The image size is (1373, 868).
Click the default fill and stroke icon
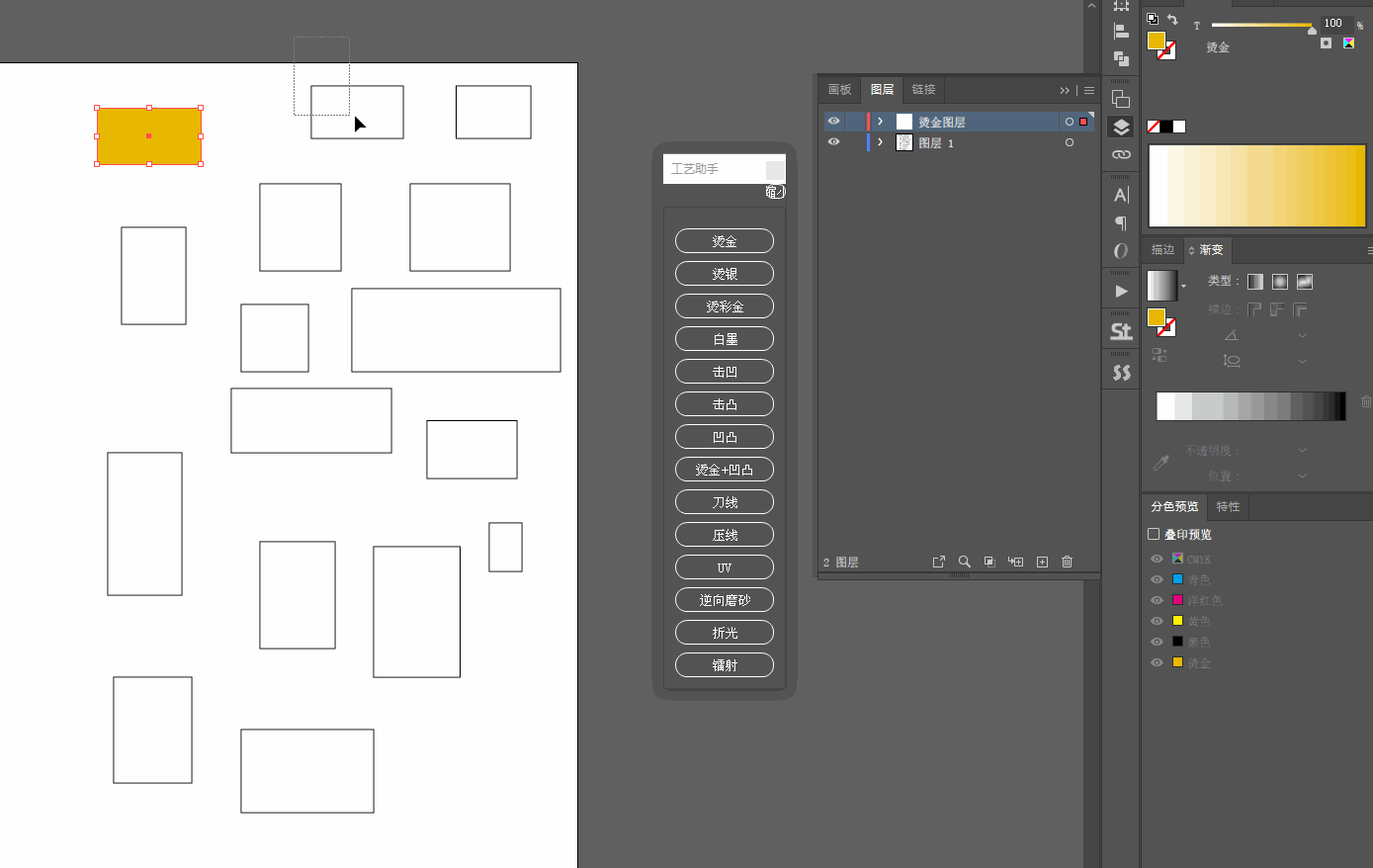pos(1153,19)
